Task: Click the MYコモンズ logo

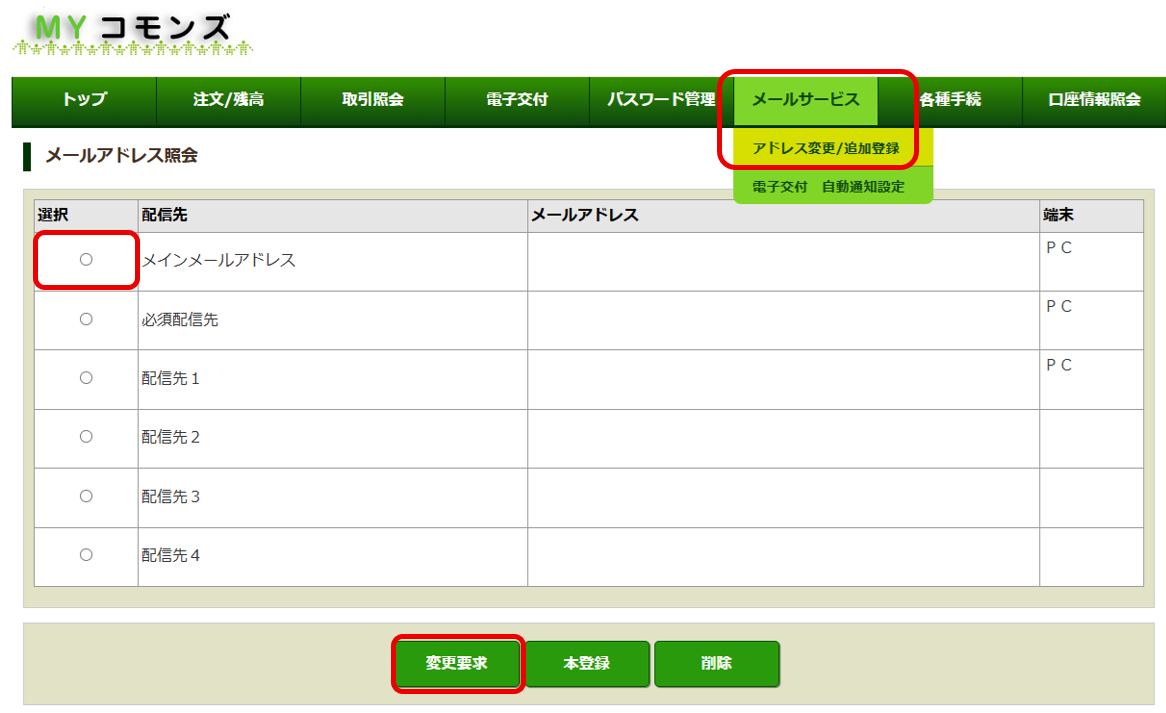Action: [120, 30]
